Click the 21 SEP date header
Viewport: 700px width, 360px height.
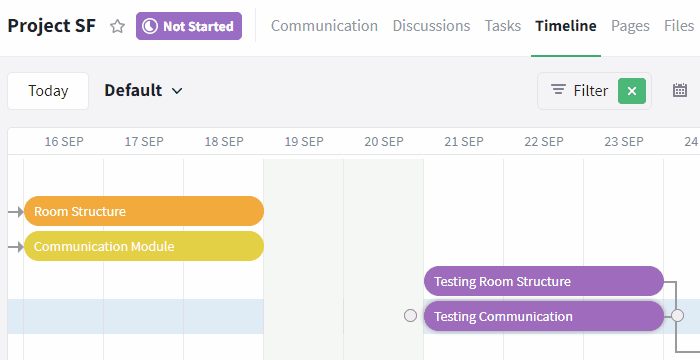[x=464, y=142]
